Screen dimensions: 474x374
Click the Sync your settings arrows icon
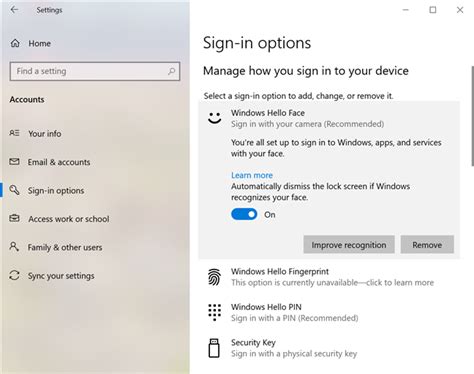[x=14, y=275]
